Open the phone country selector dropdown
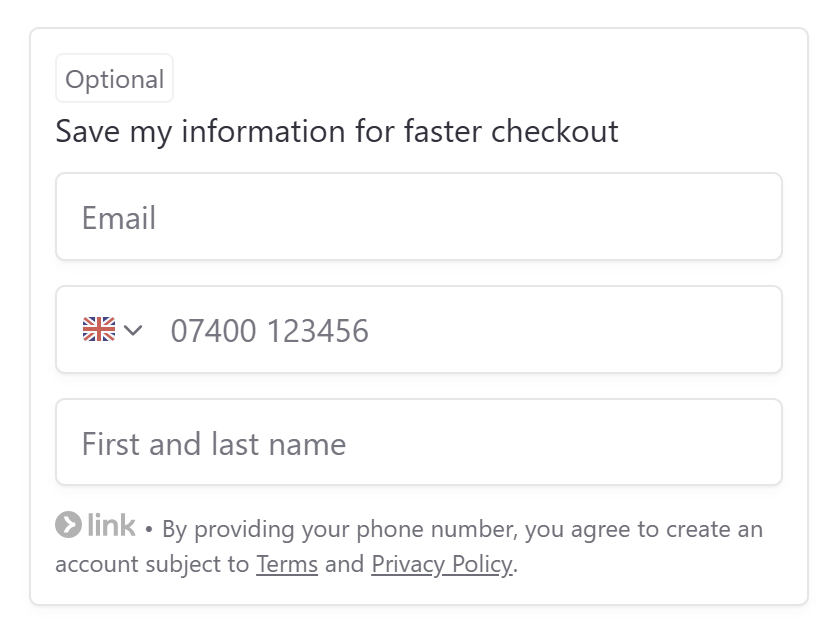 (x=113, y=330)
